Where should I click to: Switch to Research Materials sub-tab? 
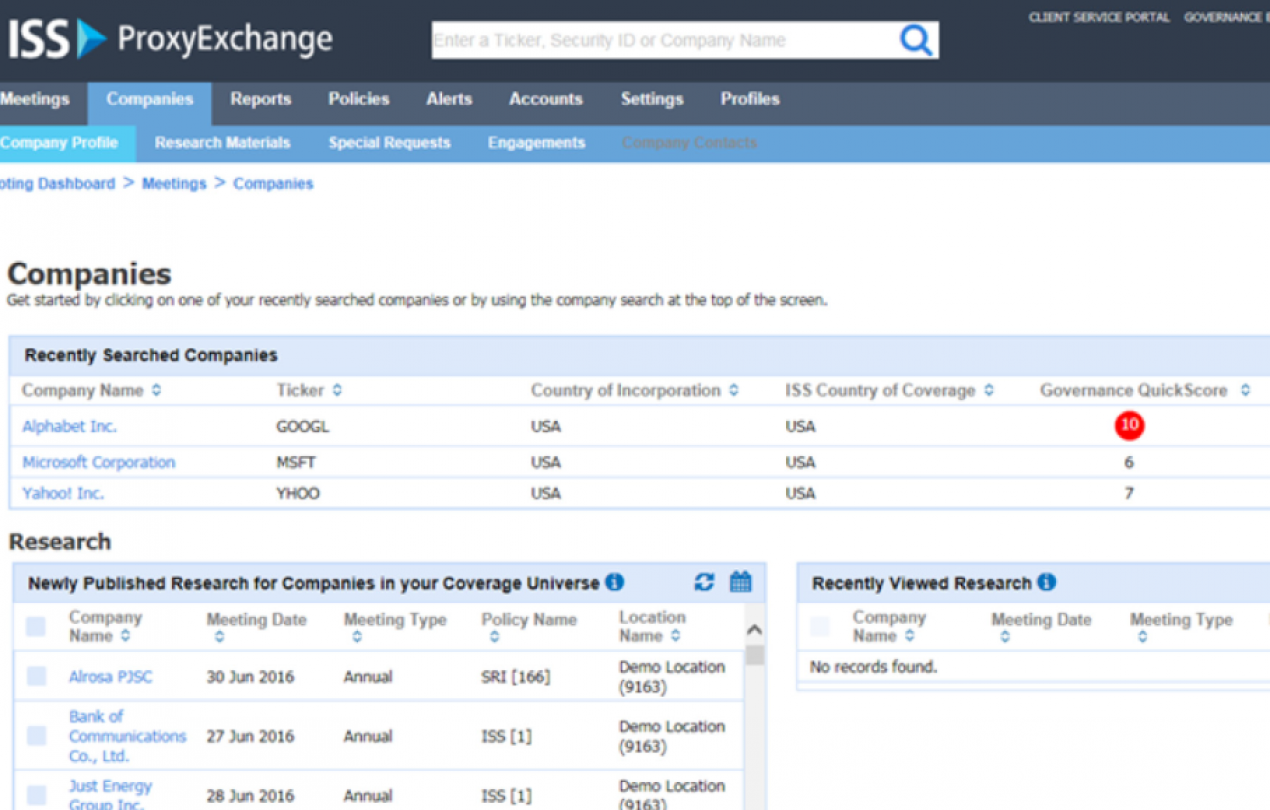click(222, 143)
